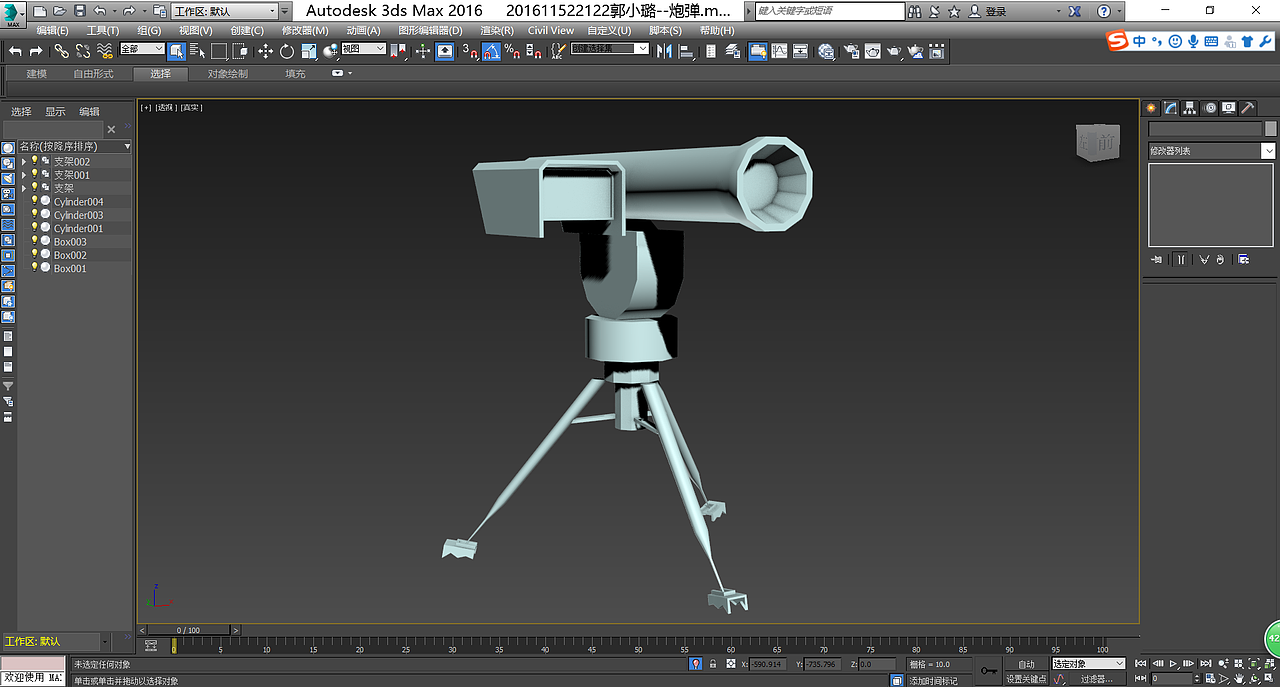1280x687 pixels.
Task: Open the Modify panel tab
Action: click(1171, 108)
